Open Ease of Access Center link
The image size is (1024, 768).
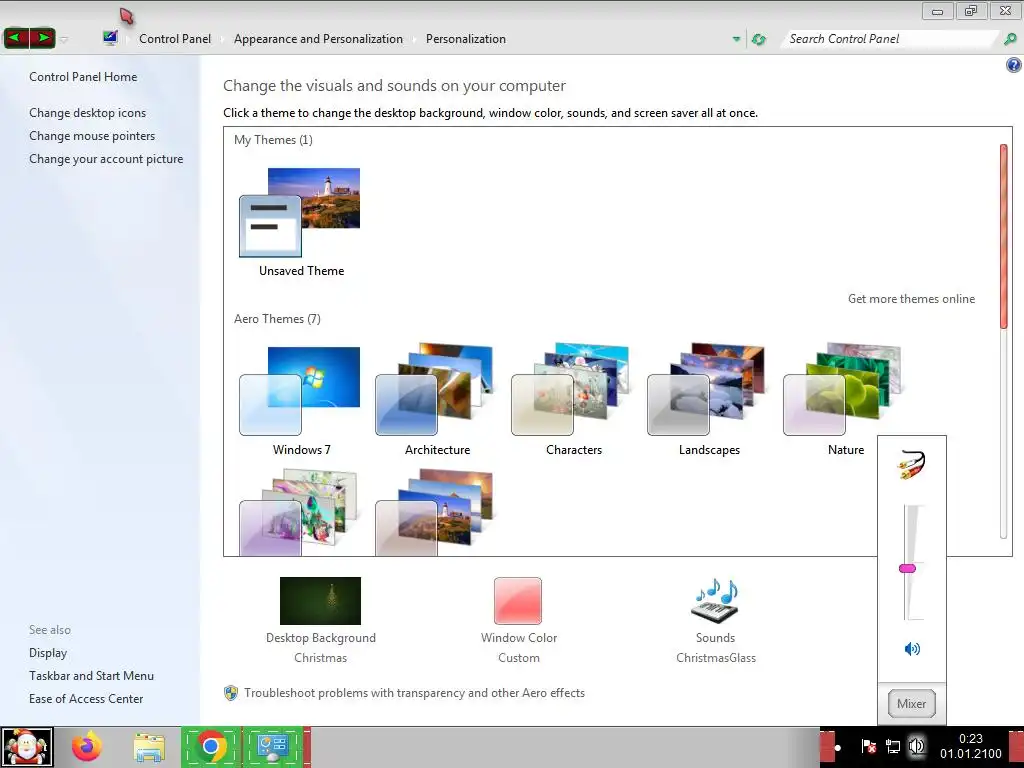[x=86, y=698]
